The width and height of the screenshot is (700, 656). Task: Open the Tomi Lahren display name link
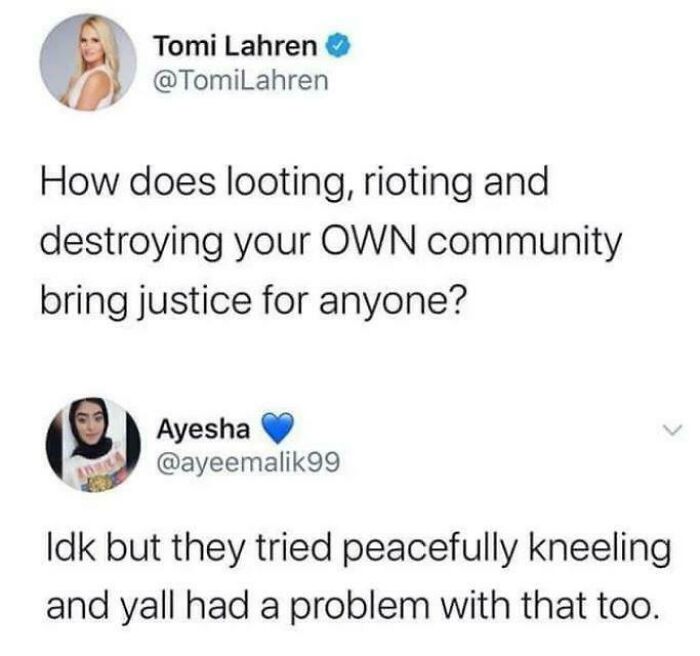[235, 46]
